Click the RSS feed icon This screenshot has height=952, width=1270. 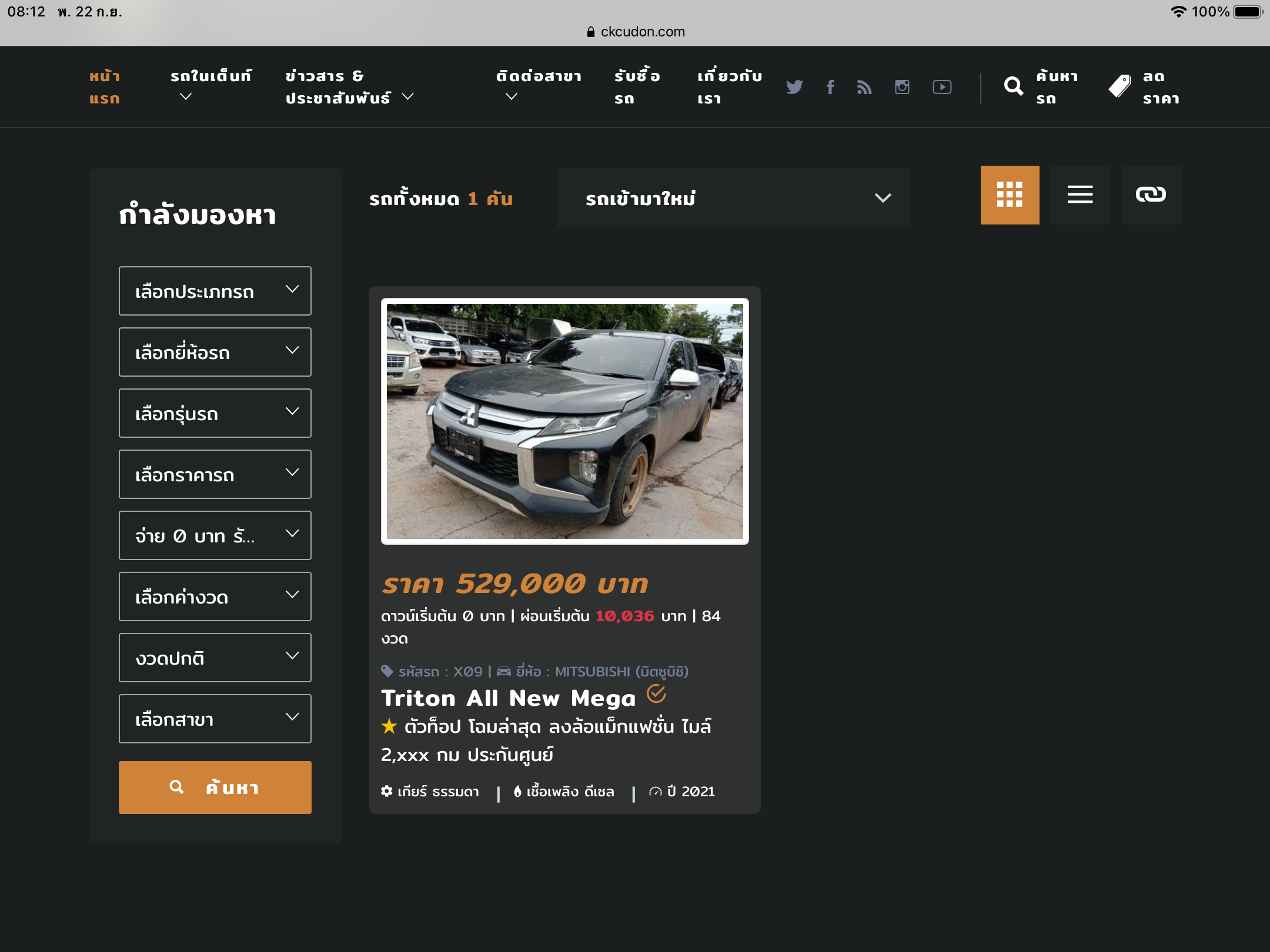click(864, 87)
